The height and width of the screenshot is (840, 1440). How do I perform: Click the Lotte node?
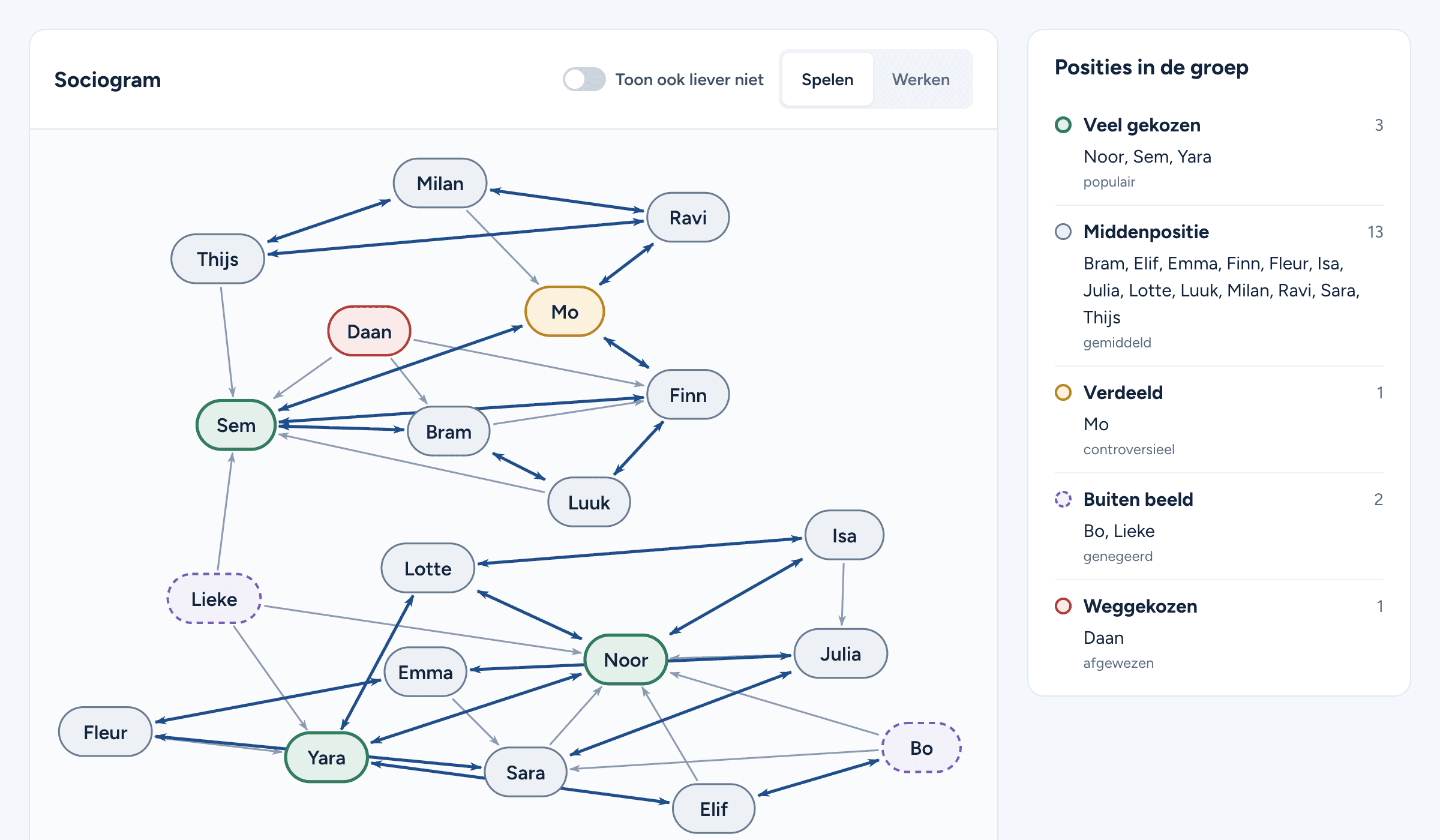tap(428, 568)
